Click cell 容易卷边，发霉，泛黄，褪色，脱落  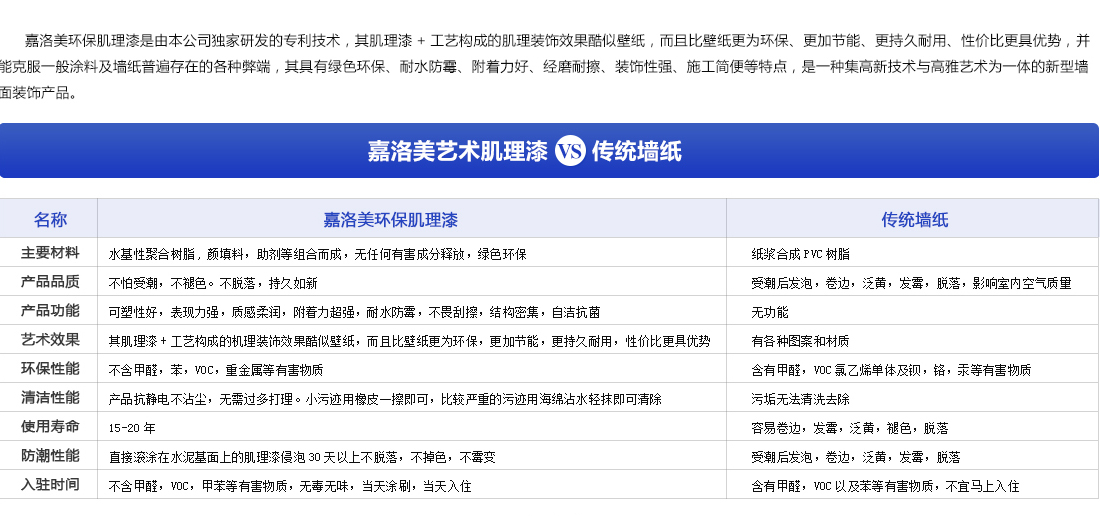850,428
